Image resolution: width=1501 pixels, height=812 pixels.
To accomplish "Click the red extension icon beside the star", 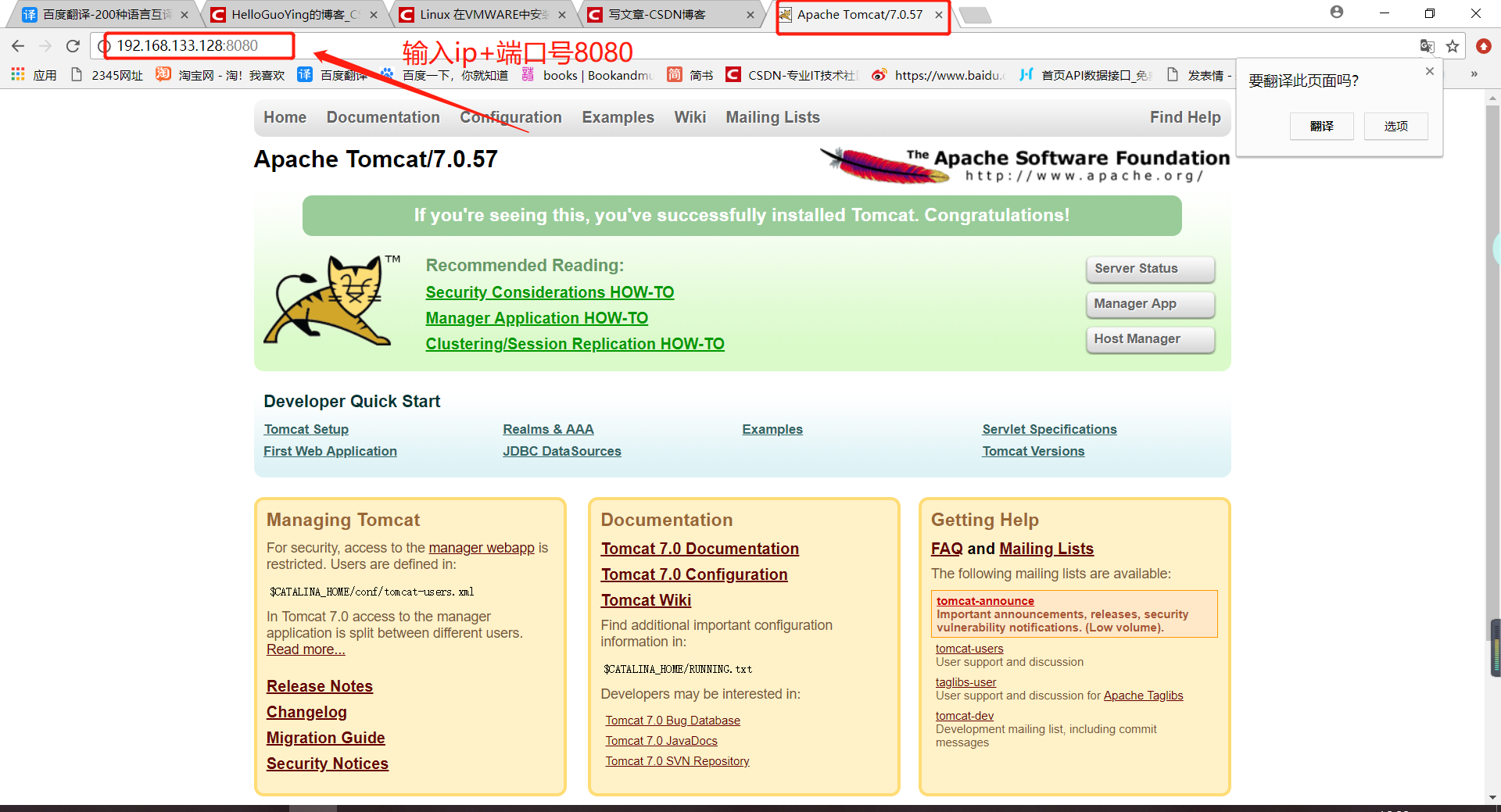I will (1483, 46).
